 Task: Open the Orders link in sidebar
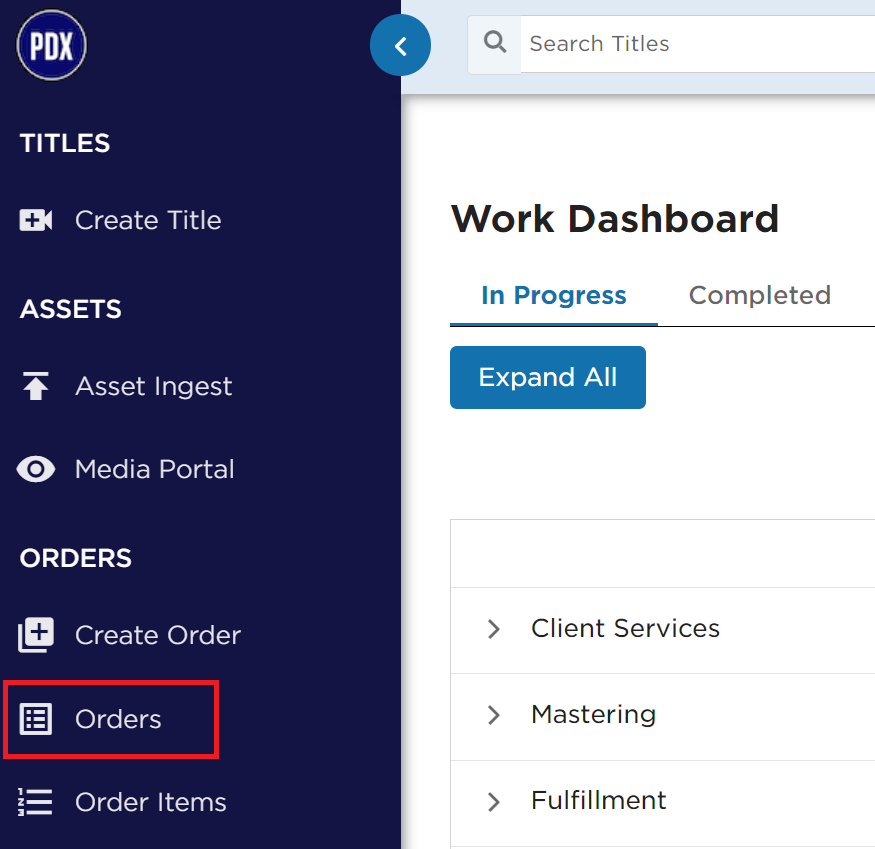(x=118, y=719)
